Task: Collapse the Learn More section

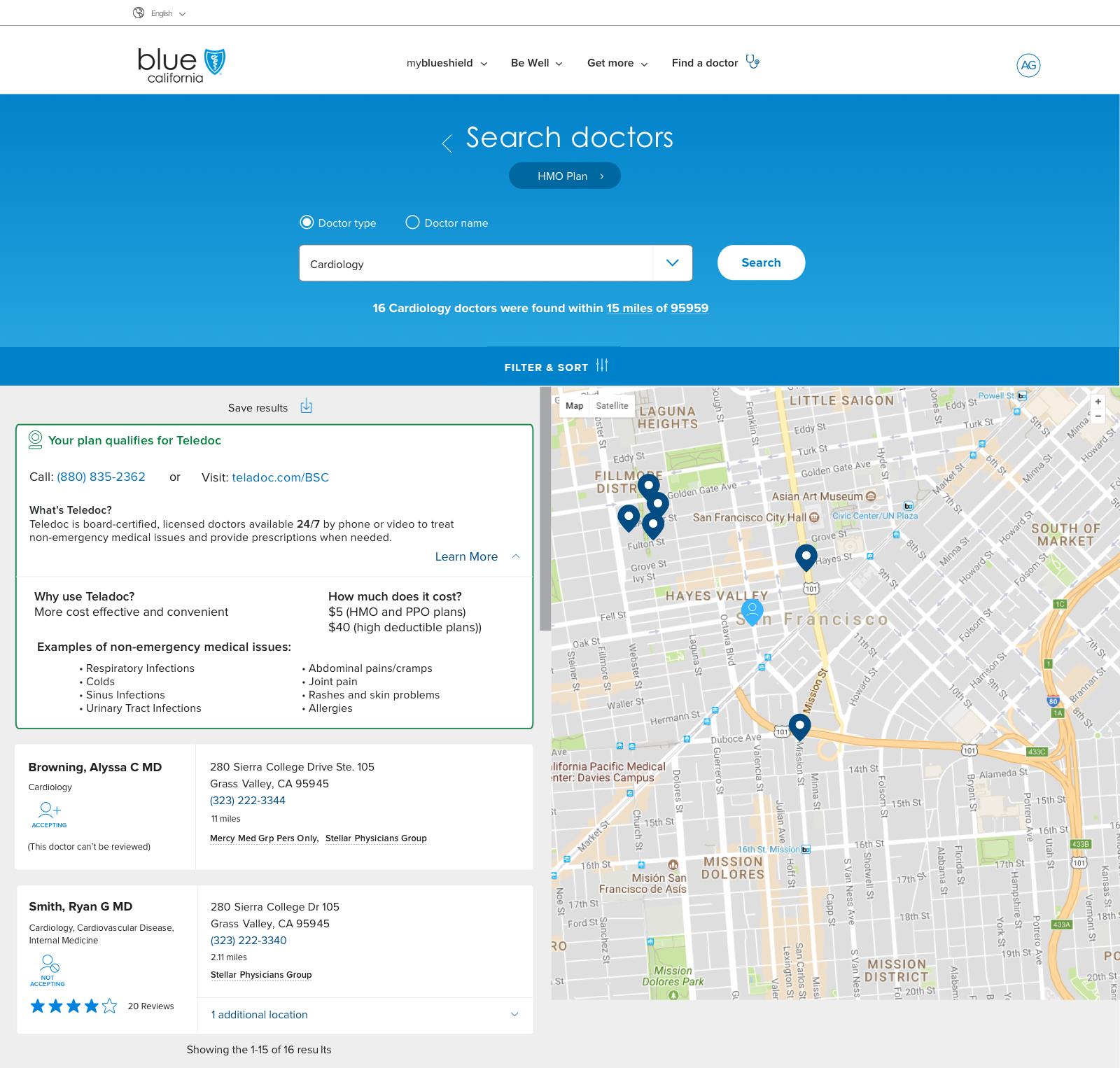Action: [477, 556]
